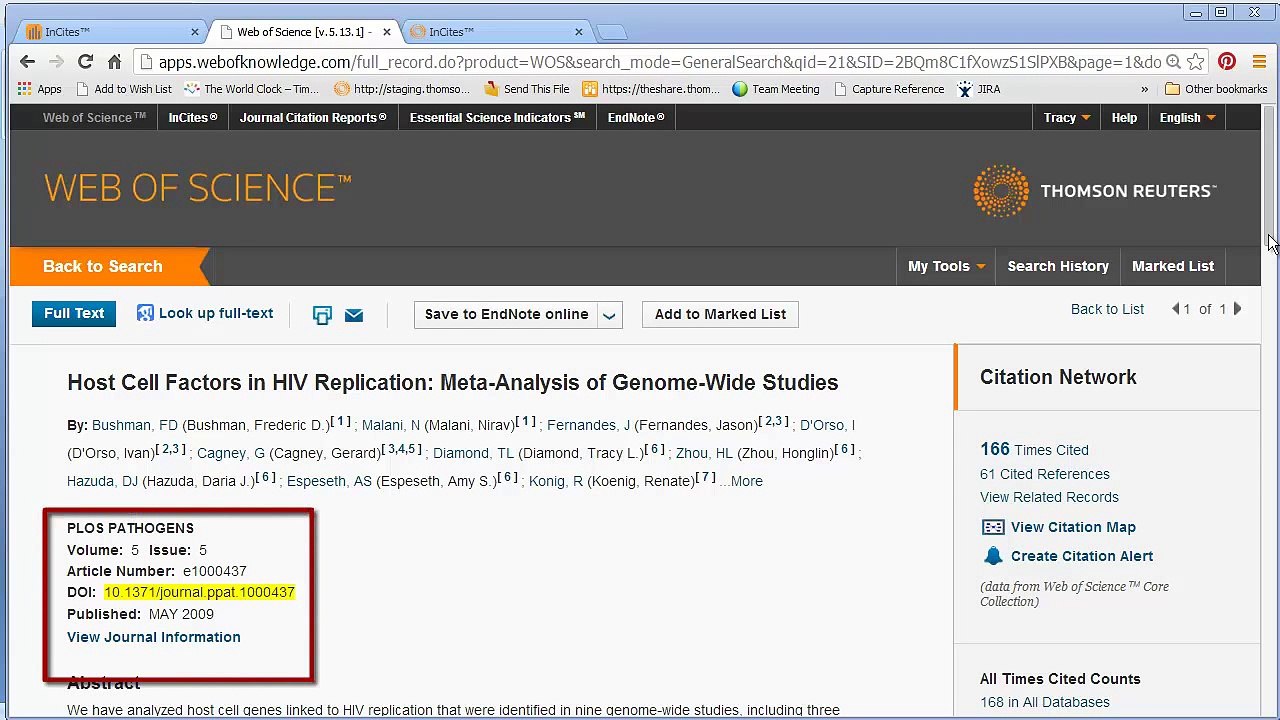Open Journal Citation Reports nav item

[x=313, y=118]
